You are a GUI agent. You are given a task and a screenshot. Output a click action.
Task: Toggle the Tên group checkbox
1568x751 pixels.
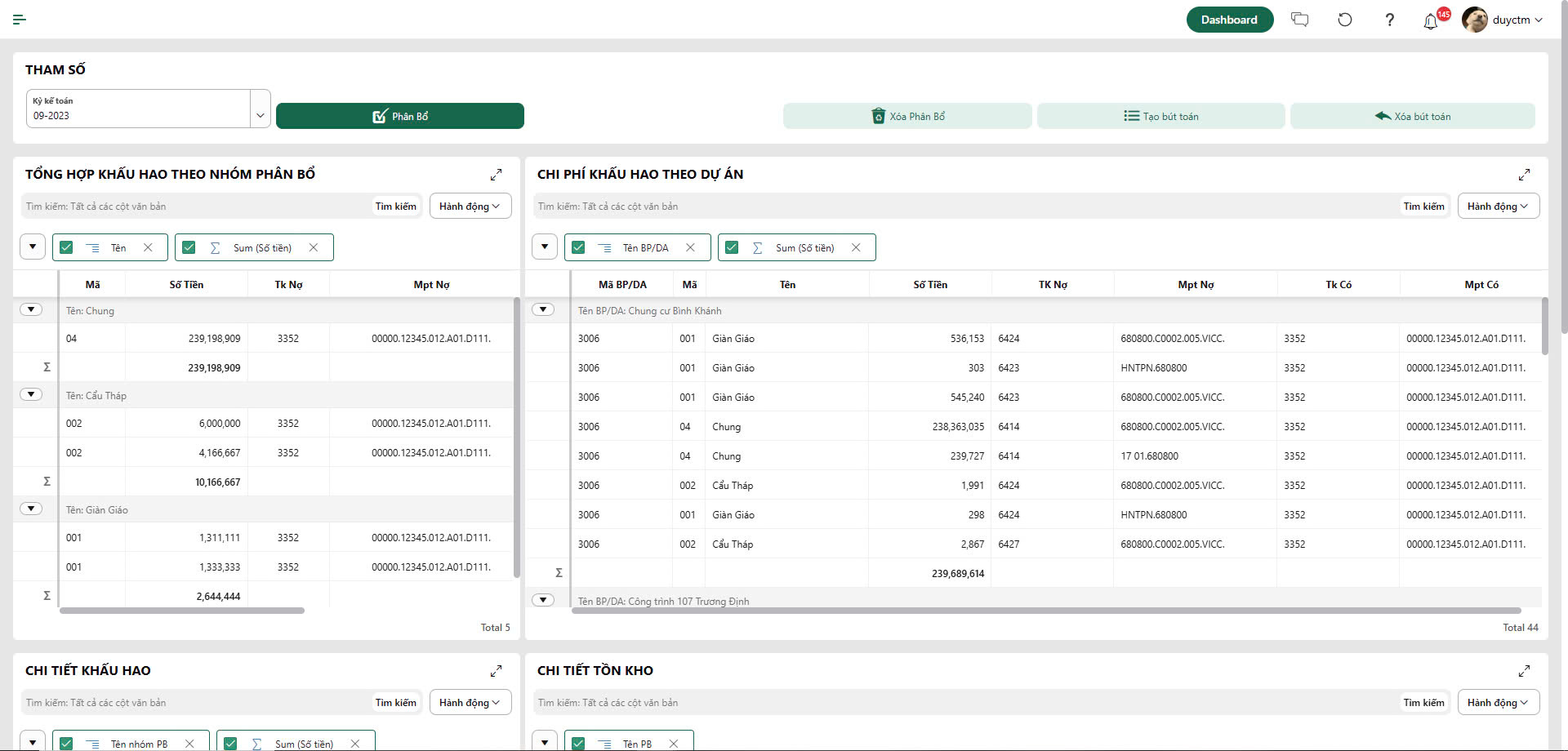coord(66,247)
